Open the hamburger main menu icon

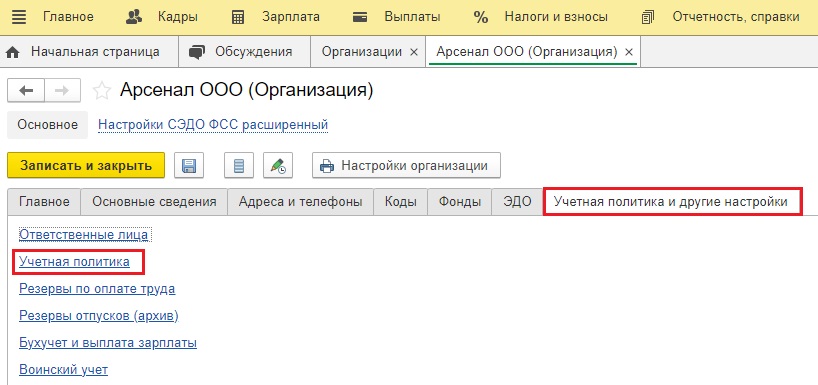18,17
